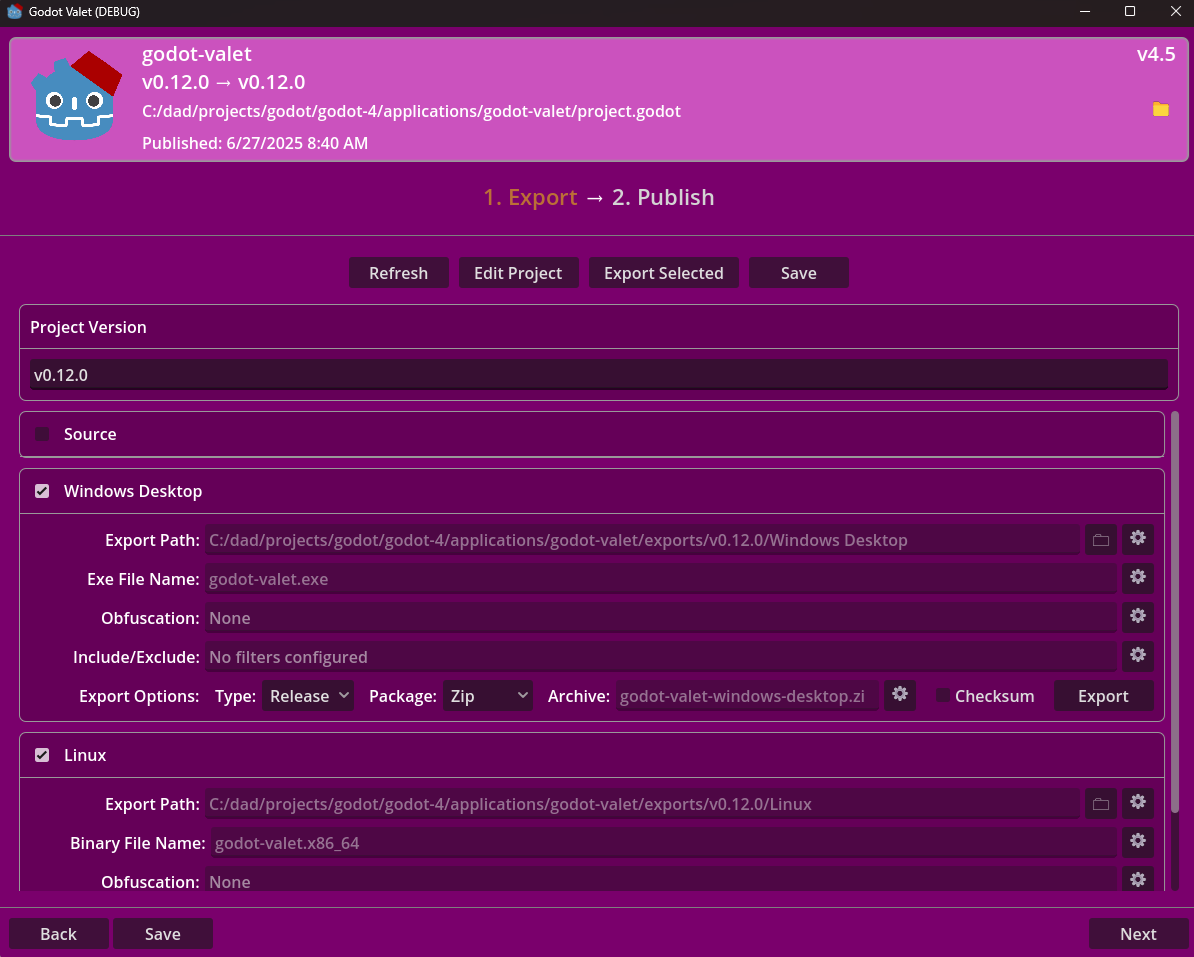Enable Checksum for Windows Desktop export
Screen dimensions: 1194x957
(943, 696)
